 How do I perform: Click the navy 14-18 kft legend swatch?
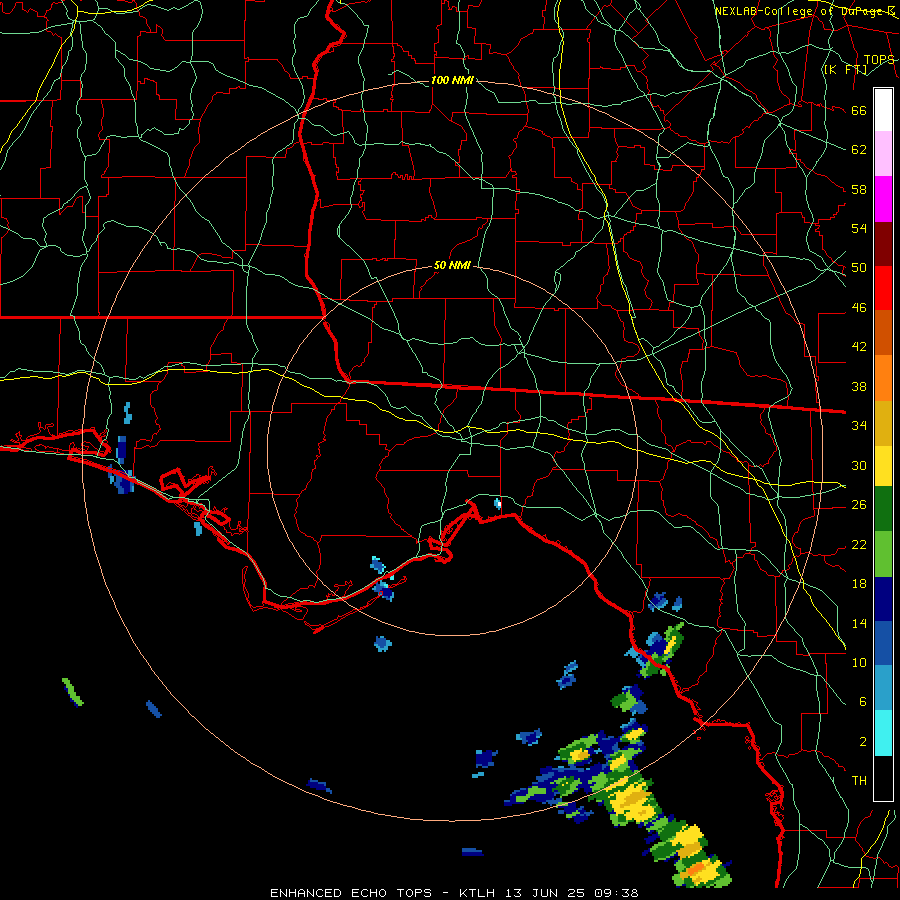(x=883, y=599)
